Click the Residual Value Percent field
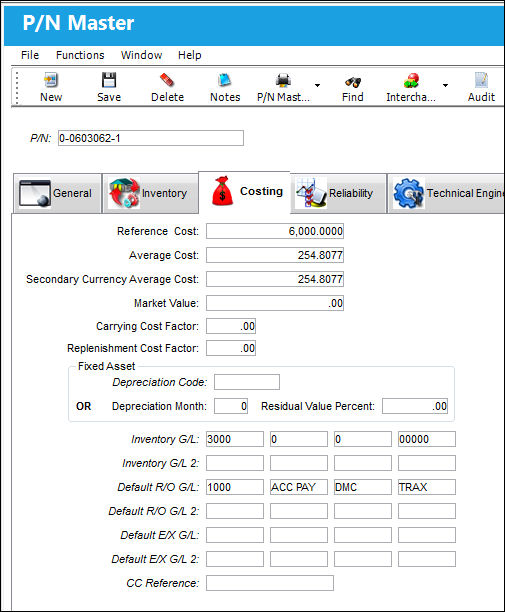Viewport: 505px width, 612px height. tap(415, 406)
